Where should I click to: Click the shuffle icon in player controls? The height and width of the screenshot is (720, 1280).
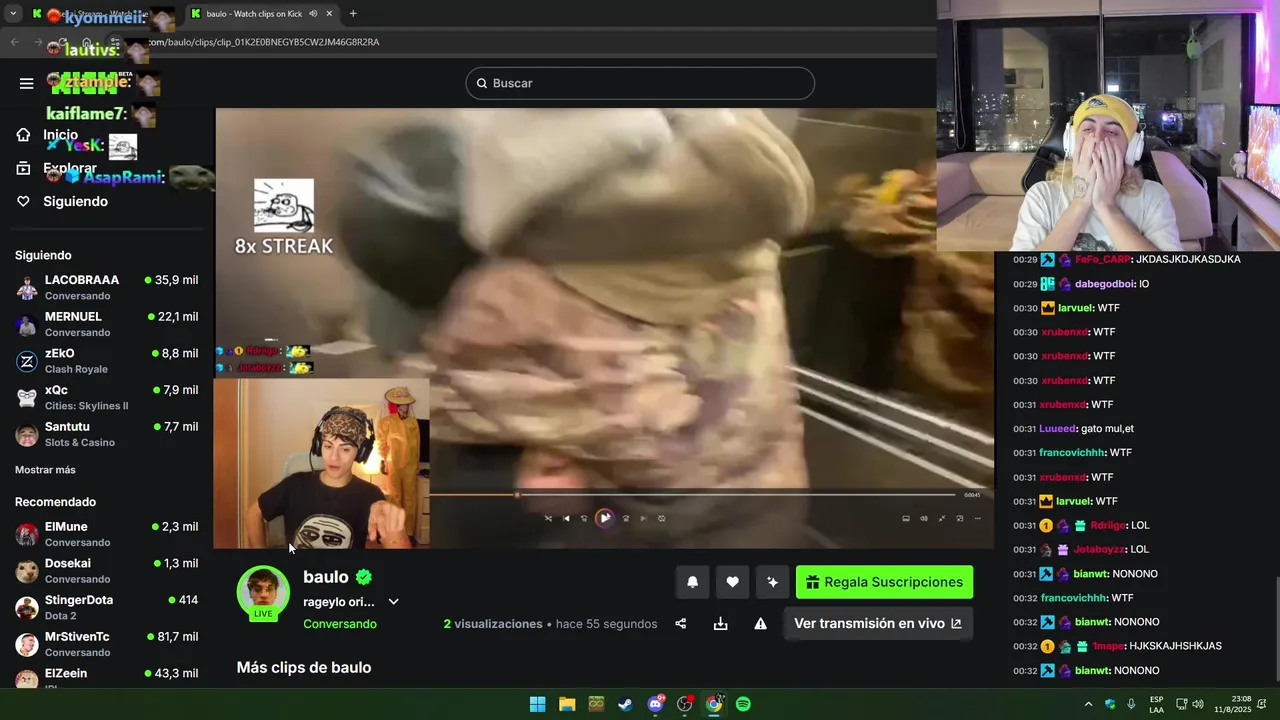coord(548,518)
